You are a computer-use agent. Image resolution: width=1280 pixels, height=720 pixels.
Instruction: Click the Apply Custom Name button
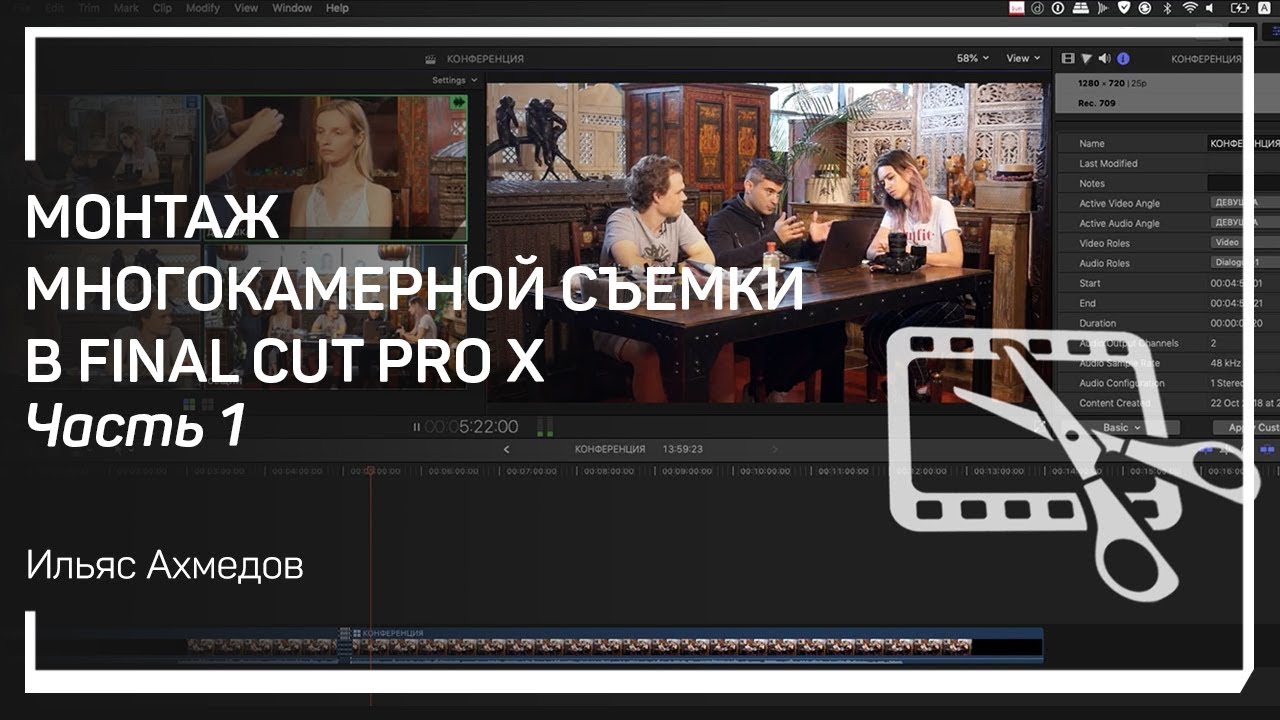click(x=1246, y=427)
